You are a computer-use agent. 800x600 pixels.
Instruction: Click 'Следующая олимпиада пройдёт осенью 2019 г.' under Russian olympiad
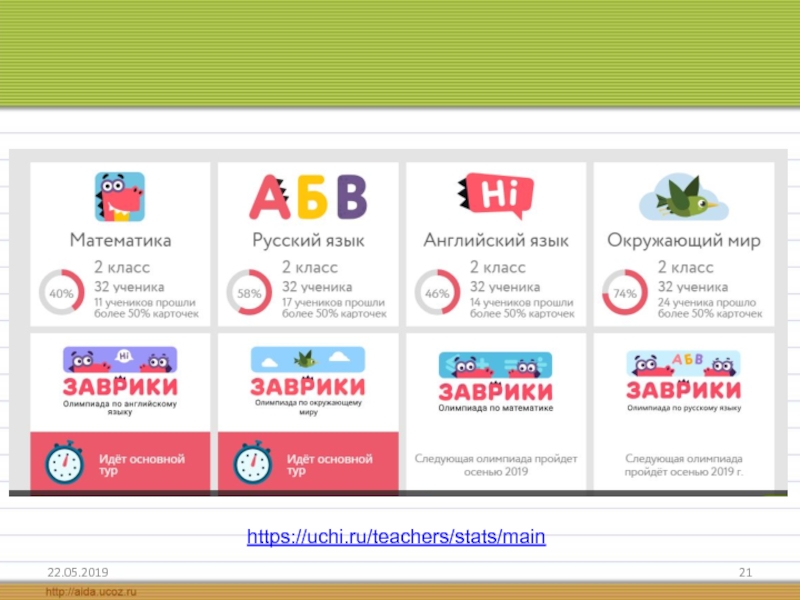(x=684, y=465)
